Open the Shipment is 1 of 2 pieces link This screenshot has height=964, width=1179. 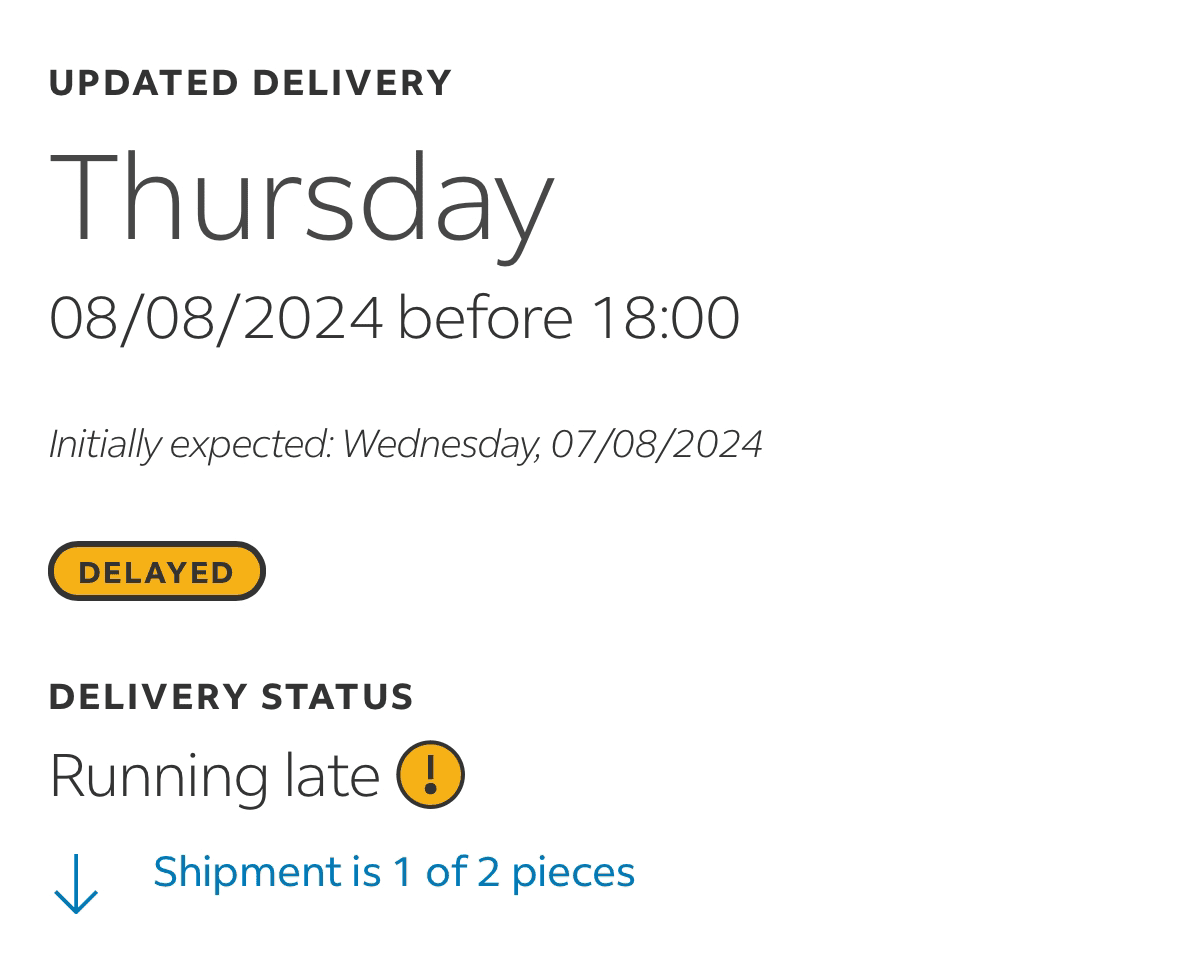(x=394, y=872)
